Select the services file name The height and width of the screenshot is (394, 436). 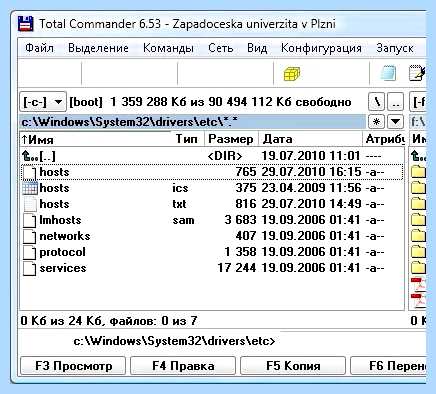pyautogui.click(x=63, y=268)
